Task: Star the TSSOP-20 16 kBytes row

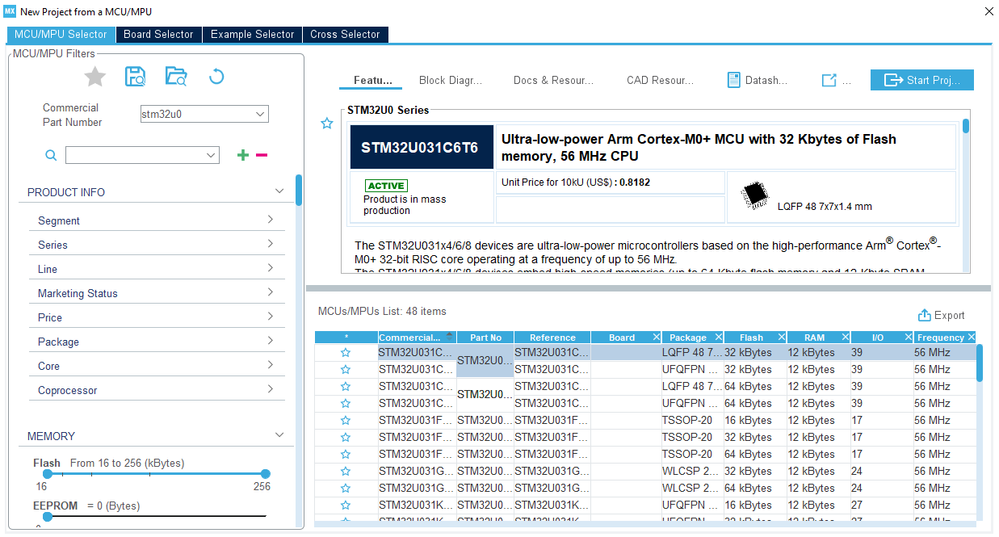Action: click(x=345, y=420)
